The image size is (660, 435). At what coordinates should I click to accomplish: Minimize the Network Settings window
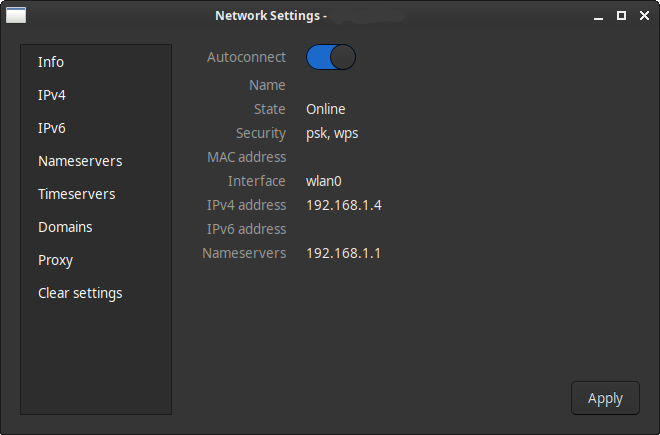coord(599,16)
